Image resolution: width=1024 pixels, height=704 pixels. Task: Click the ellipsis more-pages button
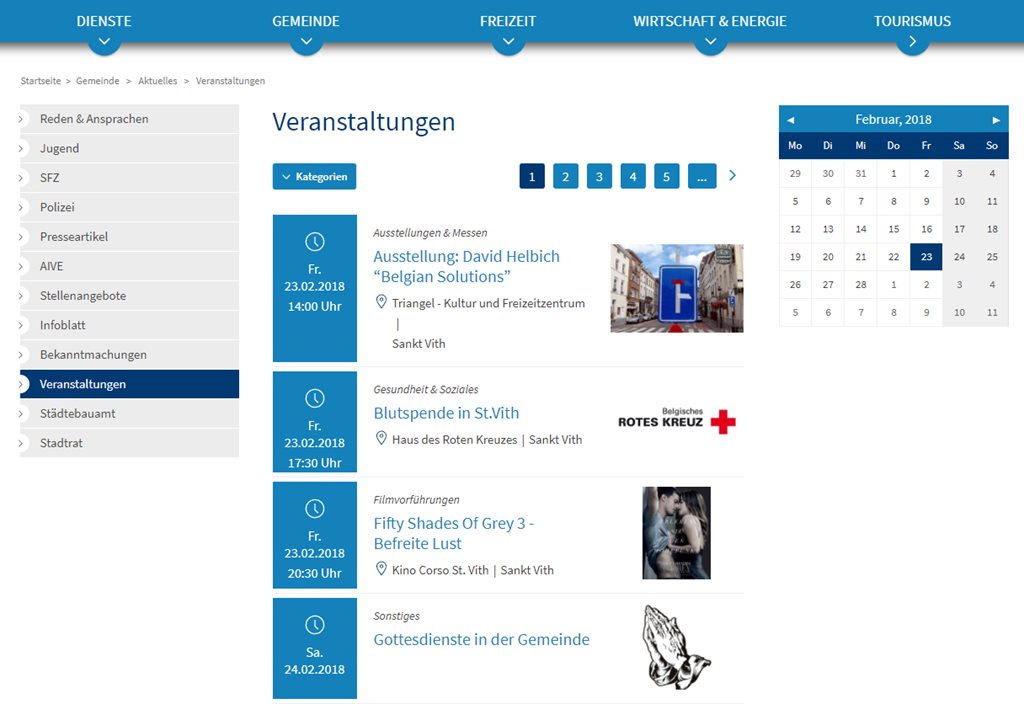coord(702,176)
